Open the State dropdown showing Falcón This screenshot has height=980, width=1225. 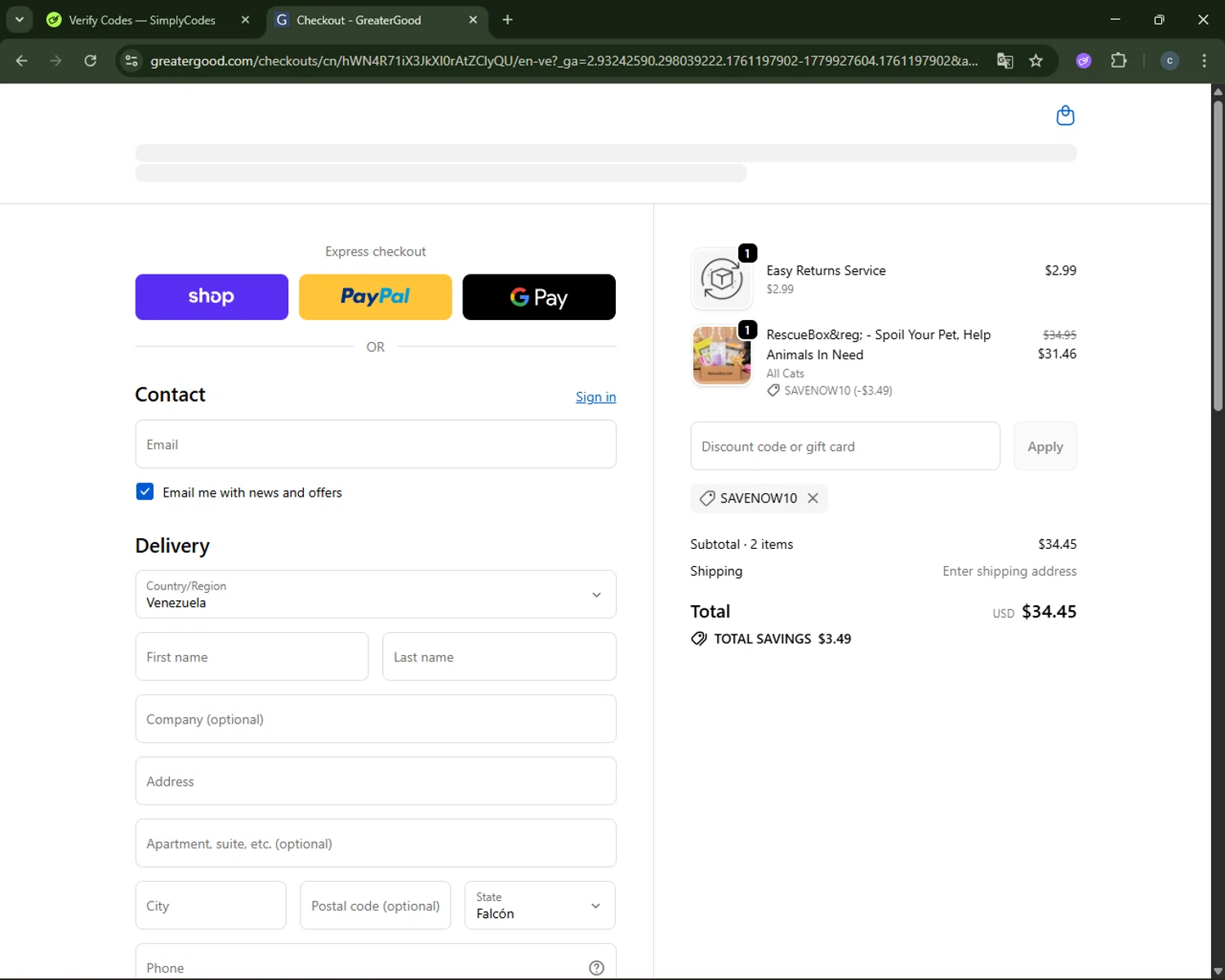(540, 906)
